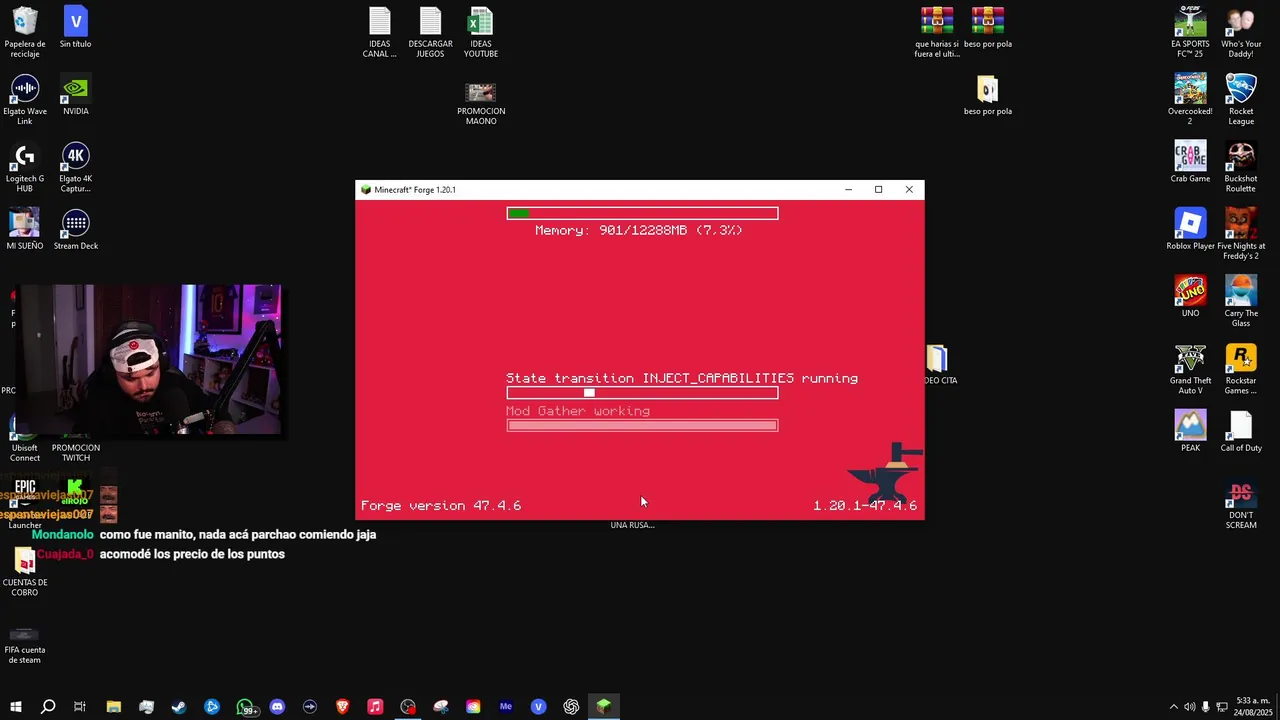
Task: Open the MI SUEÑO desktop icon
Action: point(25,229)
